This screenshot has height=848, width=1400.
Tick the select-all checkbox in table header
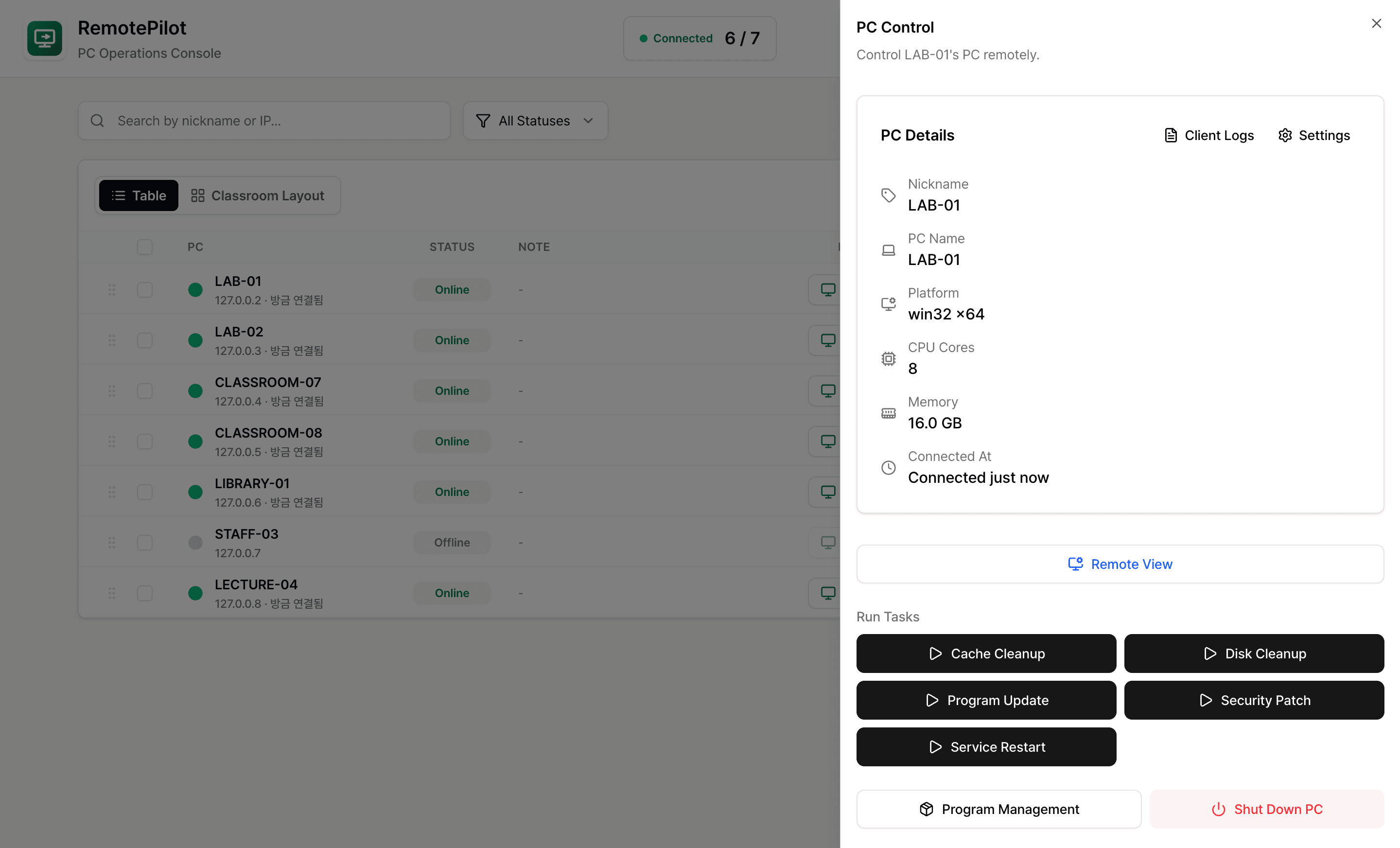pos(145,247)
